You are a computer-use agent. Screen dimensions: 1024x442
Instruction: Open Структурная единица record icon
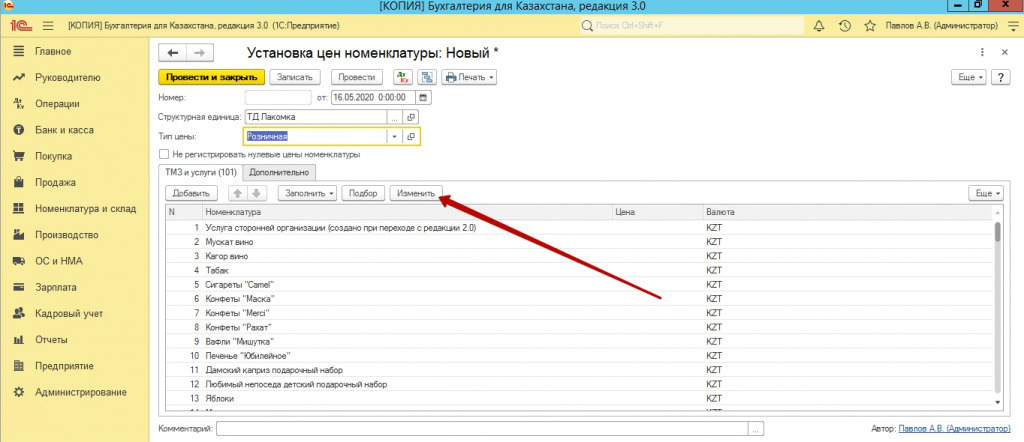[411, 117]
